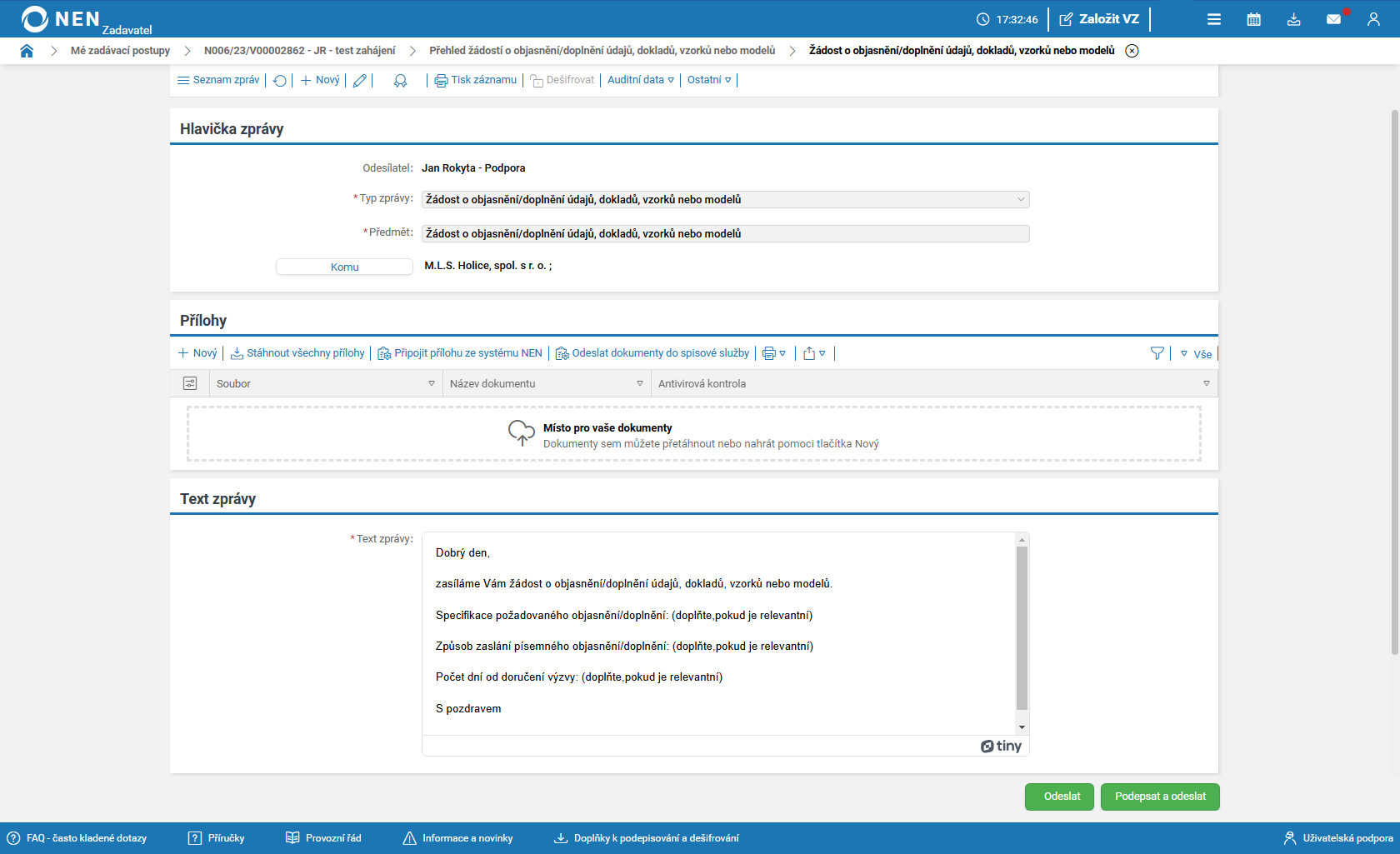Go to Mé zadávací postupy breadcrumb
The width and height of the screenshot is (1400, 854).
(x=120, y=51)
